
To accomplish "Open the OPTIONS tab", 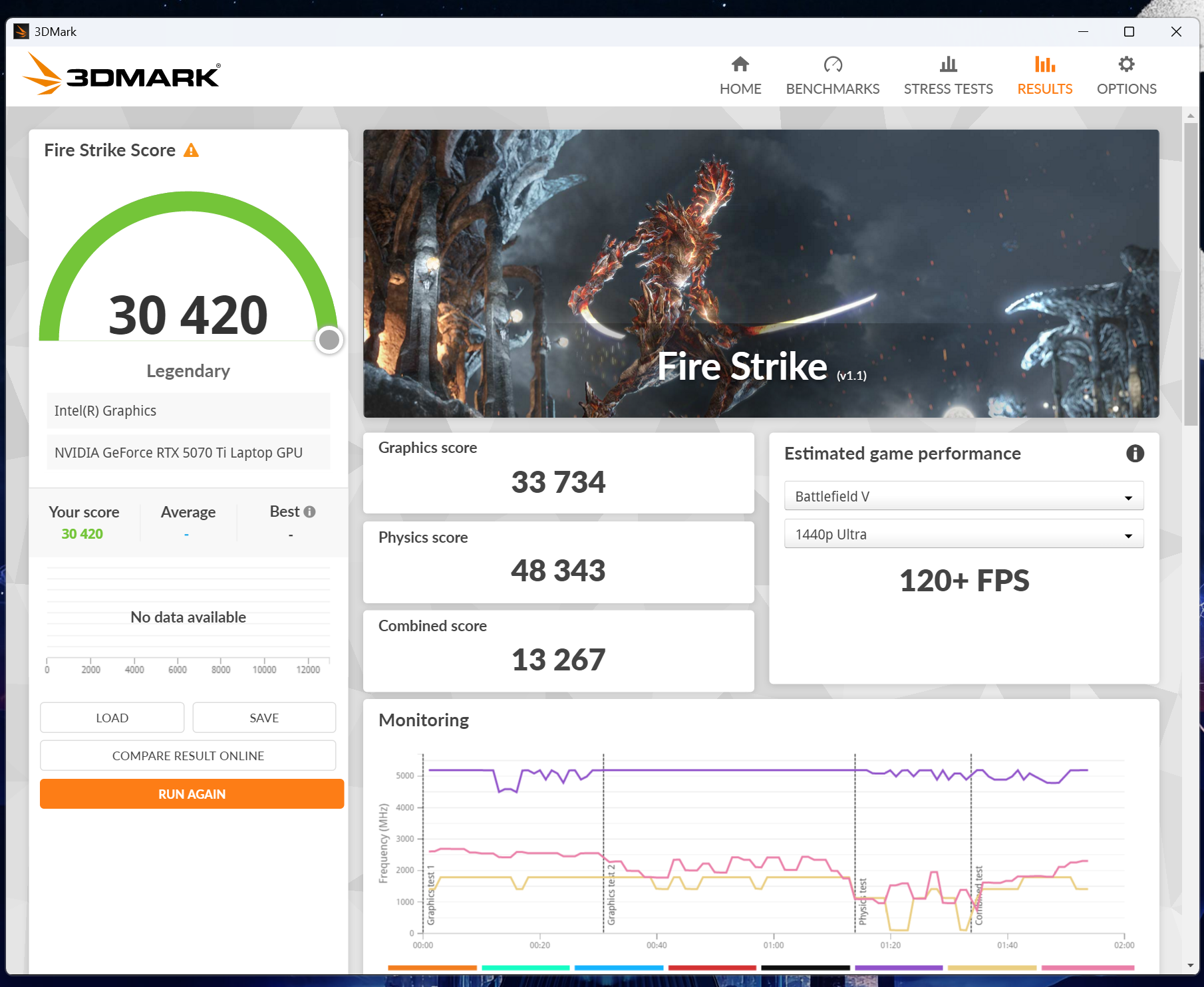I will 1126,74.
